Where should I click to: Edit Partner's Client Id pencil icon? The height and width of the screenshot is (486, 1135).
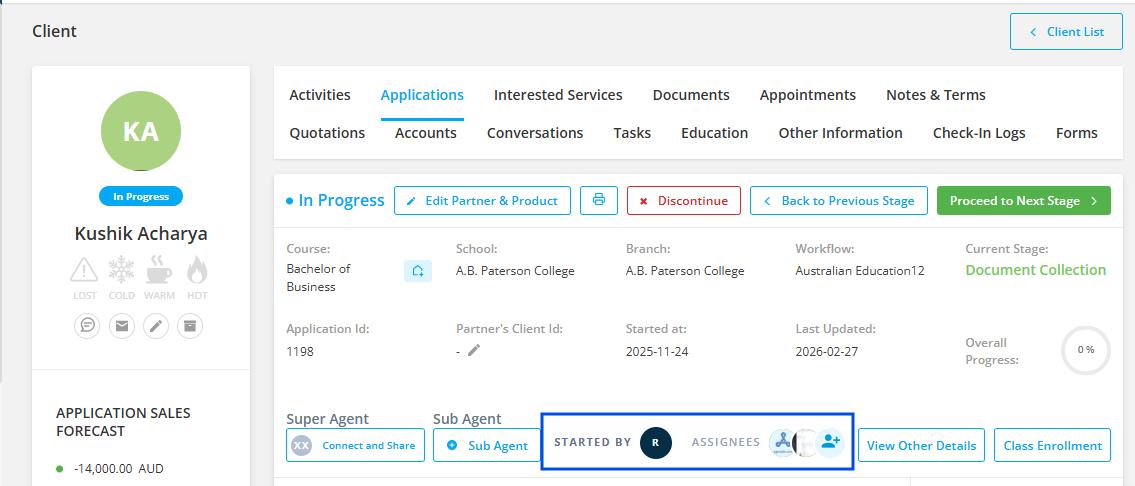tap(474, 350)
